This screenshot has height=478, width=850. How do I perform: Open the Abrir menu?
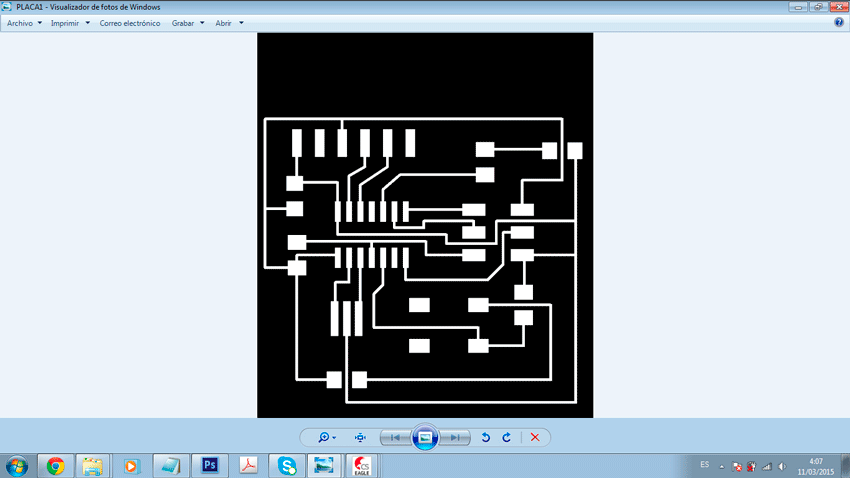tap(223, 23)
